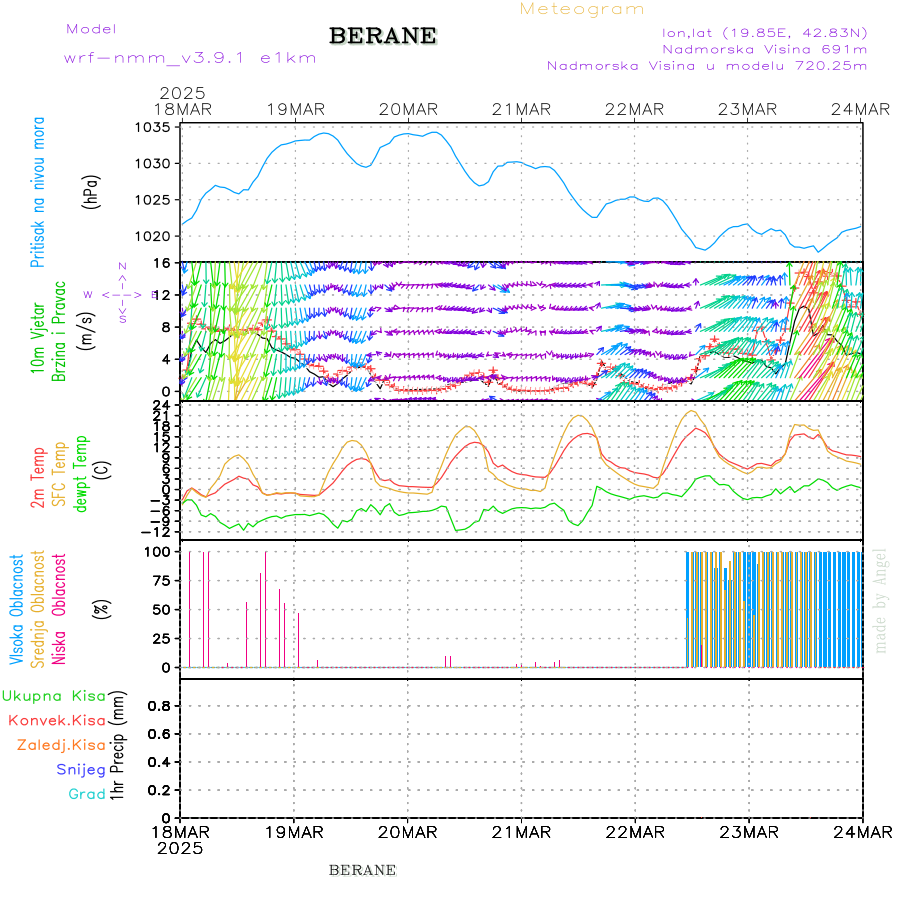
Task: Click the wind direction compass rose legend
Action: [122, 293]
